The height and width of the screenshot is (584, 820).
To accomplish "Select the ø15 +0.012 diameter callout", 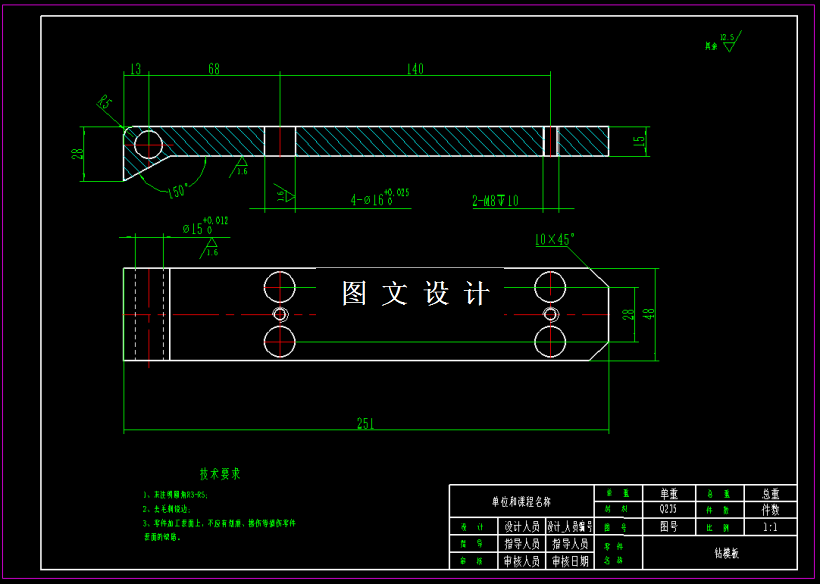I will [205, 226].
